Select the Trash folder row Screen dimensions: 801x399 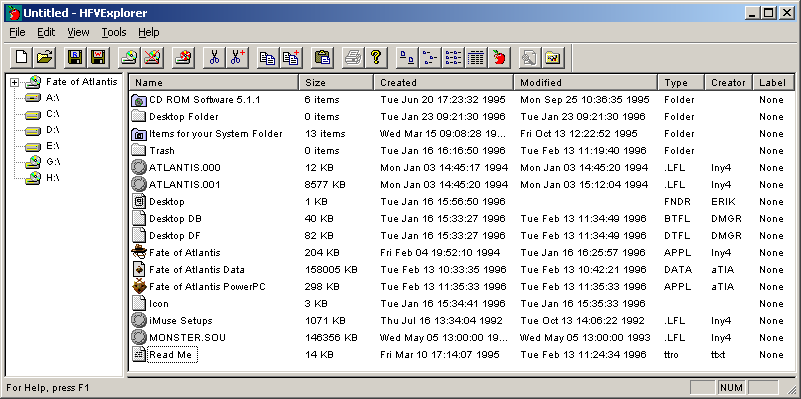[461, 151]
